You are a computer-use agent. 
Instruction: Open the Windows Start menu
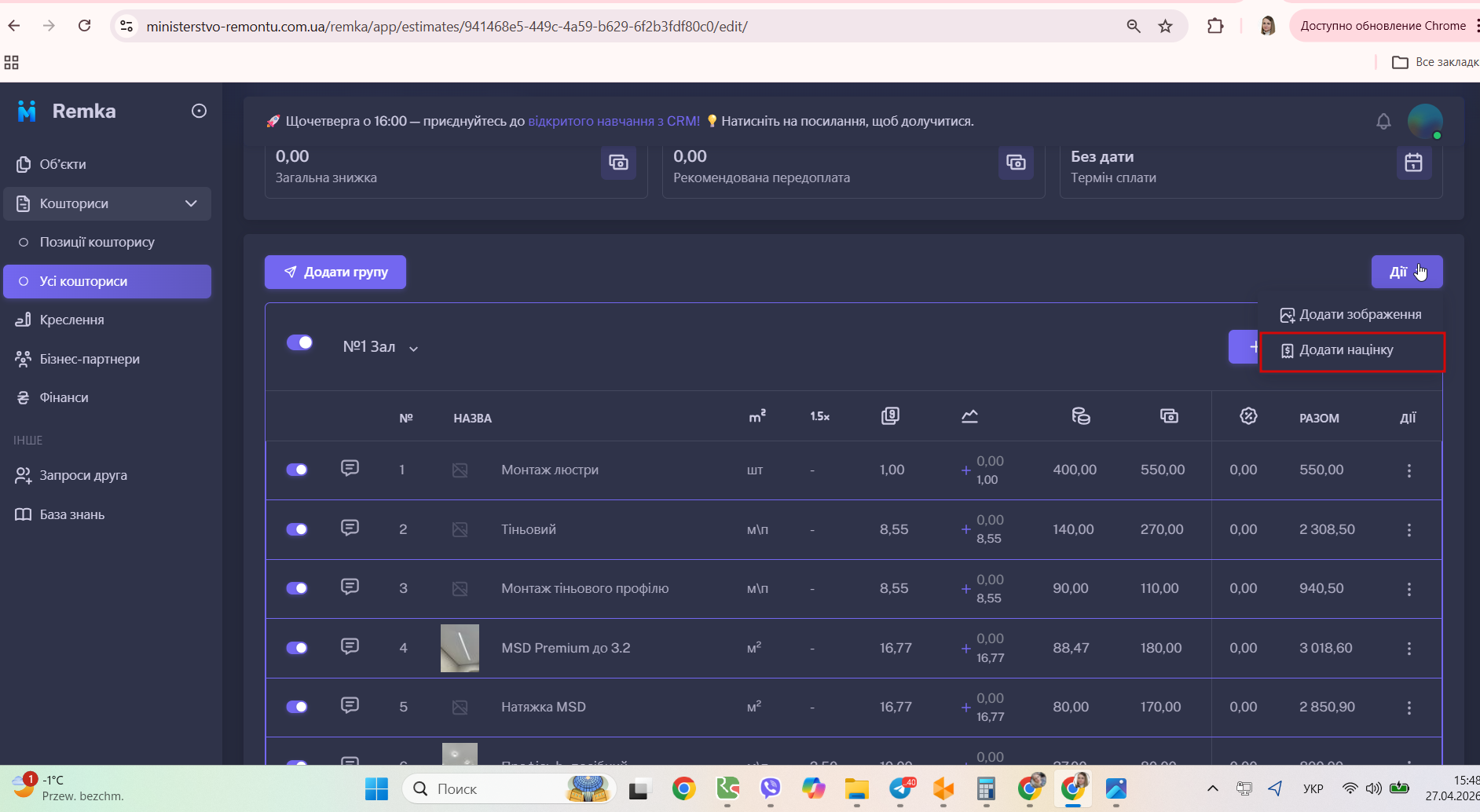pos(376,788)
